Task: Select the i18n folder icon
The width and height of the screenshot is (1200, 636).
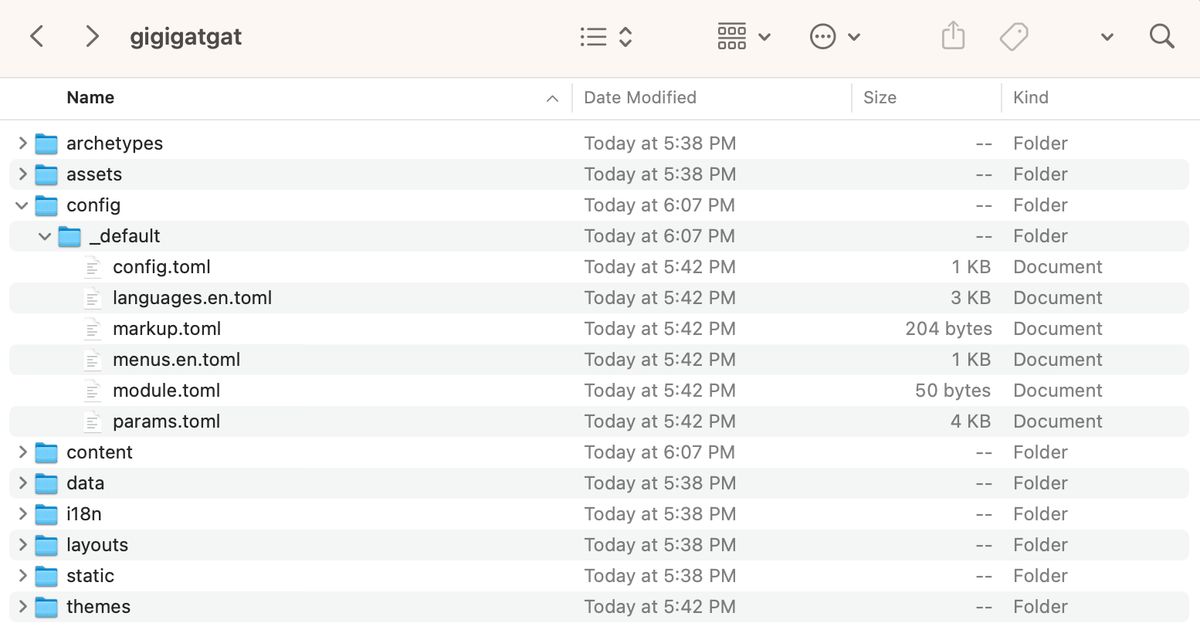Action: point(46,515)
